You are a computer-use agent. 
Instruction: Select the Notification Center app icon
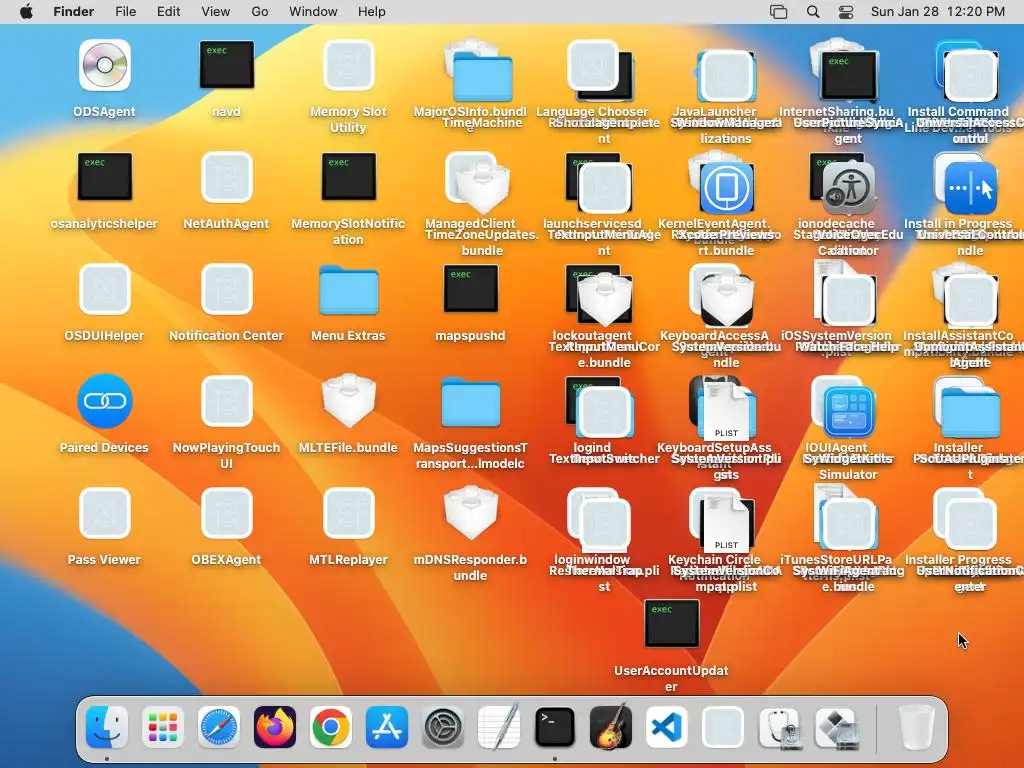click(227, 289)
